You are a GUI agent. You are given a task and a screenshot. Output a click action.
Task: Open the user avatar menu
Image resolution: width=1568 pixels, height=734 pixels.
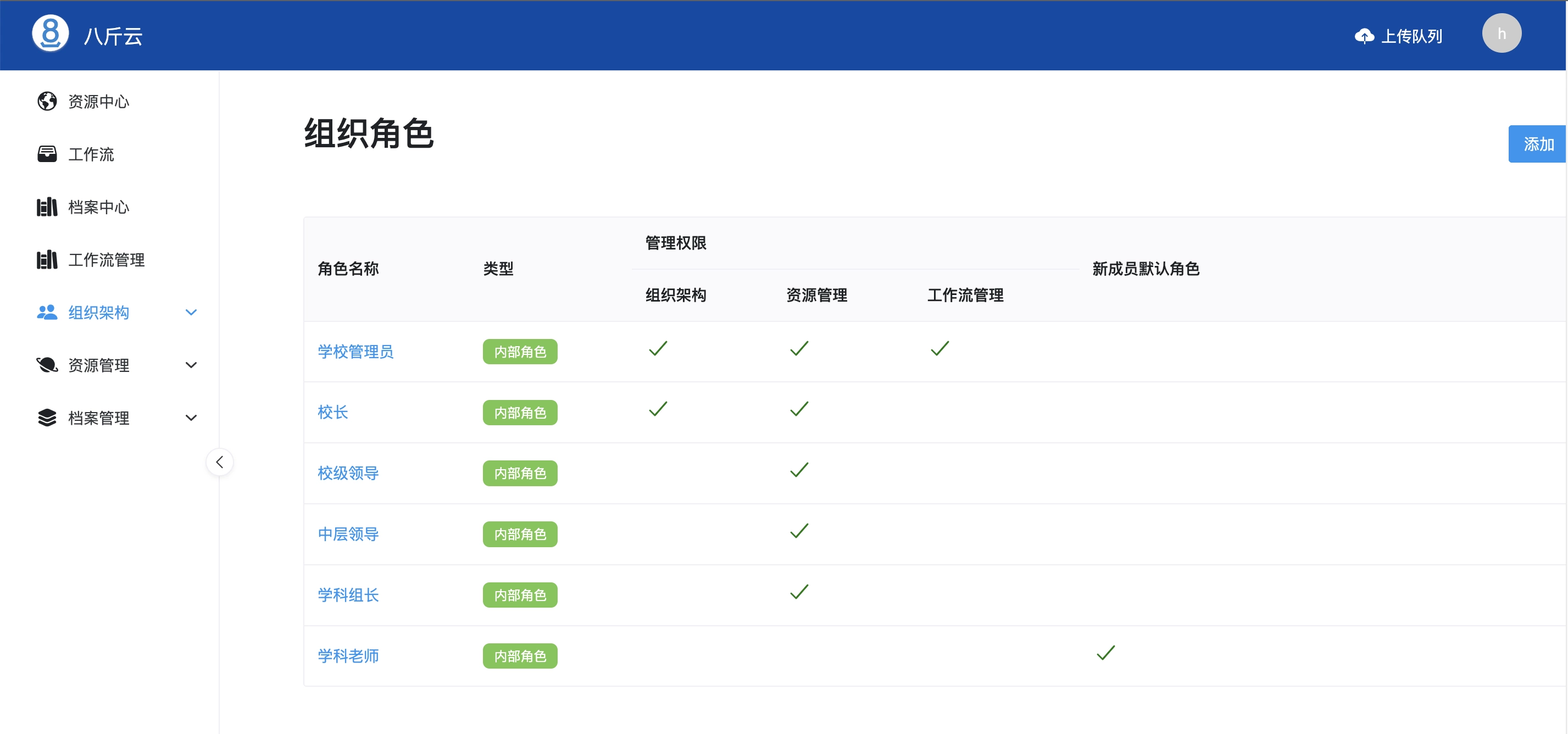click(1501, 34)
